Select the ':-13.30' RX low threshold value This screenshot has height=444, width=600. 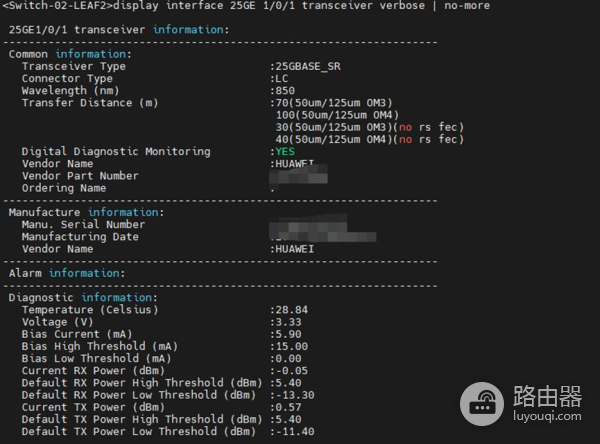click(292, 395)
